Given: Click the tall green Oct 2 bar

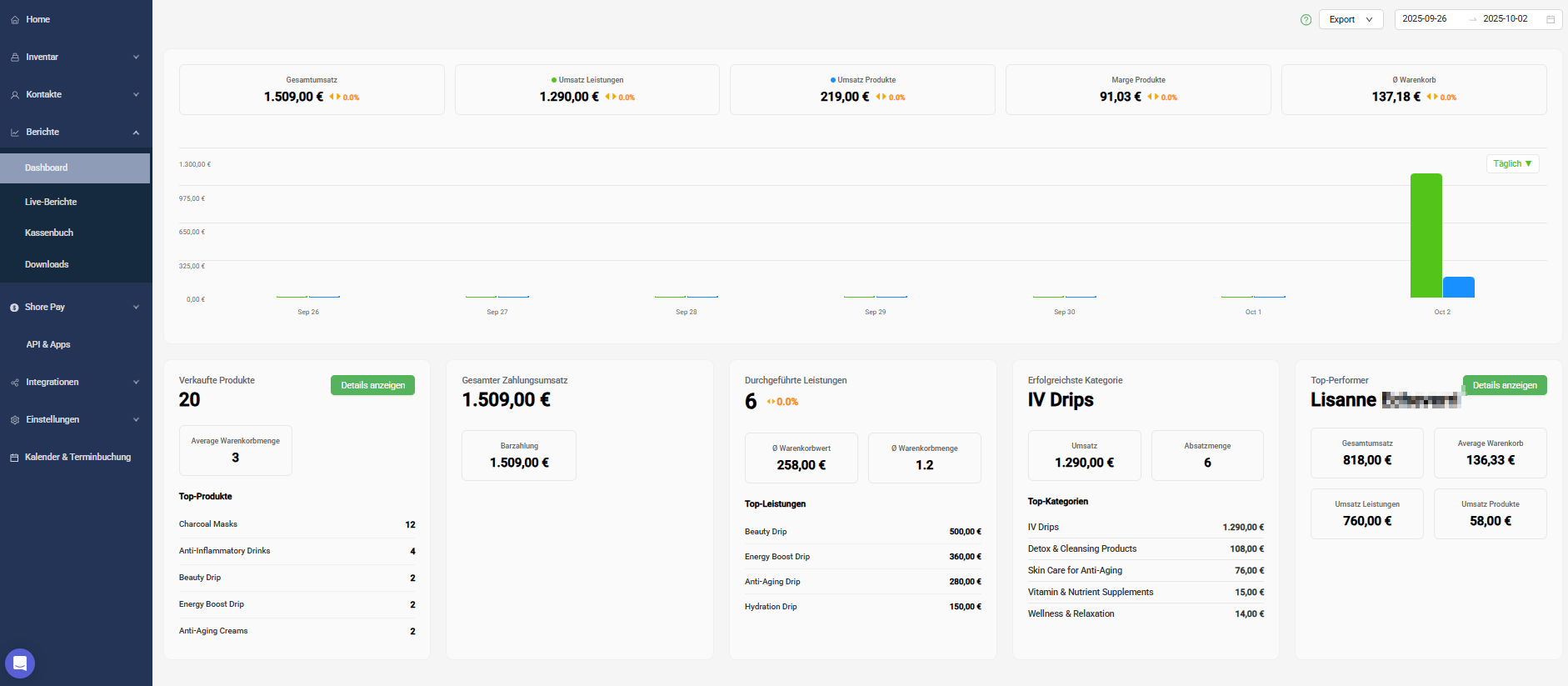Looking at the screenshot, I should tap(1426, 236).
